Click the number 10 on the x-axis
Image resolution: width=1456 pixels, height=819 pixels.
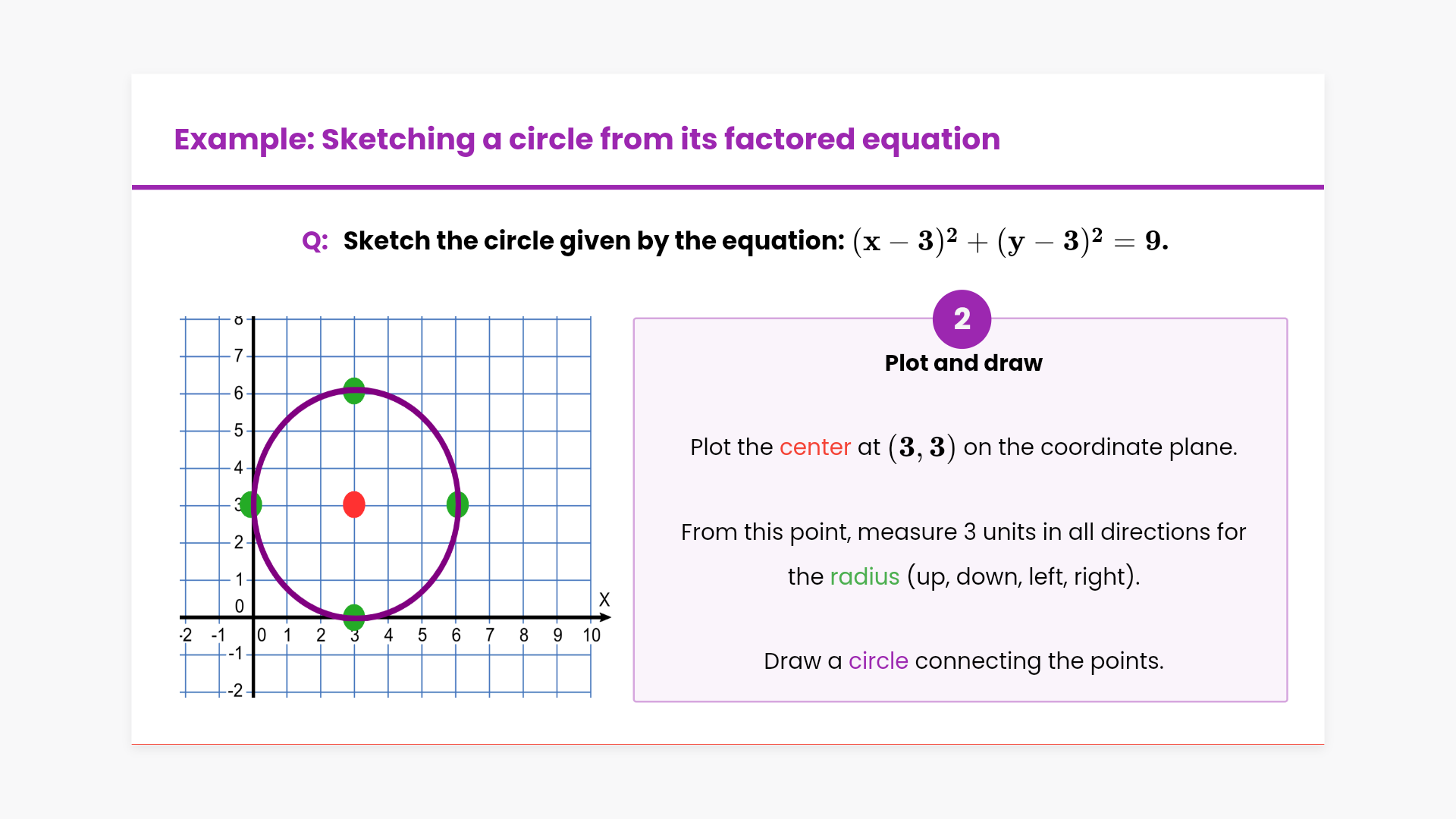point(591,635)
